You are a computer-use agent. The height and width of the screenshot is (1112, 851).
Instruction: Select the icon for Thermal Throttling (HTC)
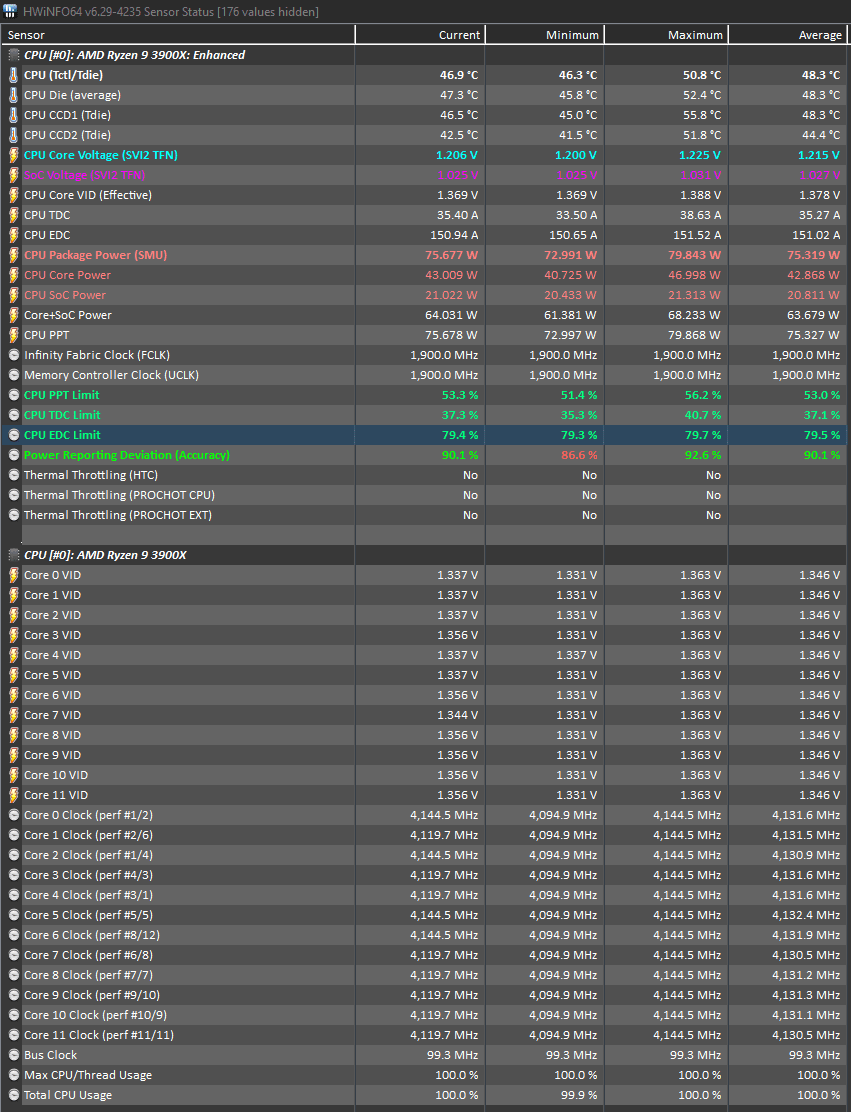click(13, 475)
